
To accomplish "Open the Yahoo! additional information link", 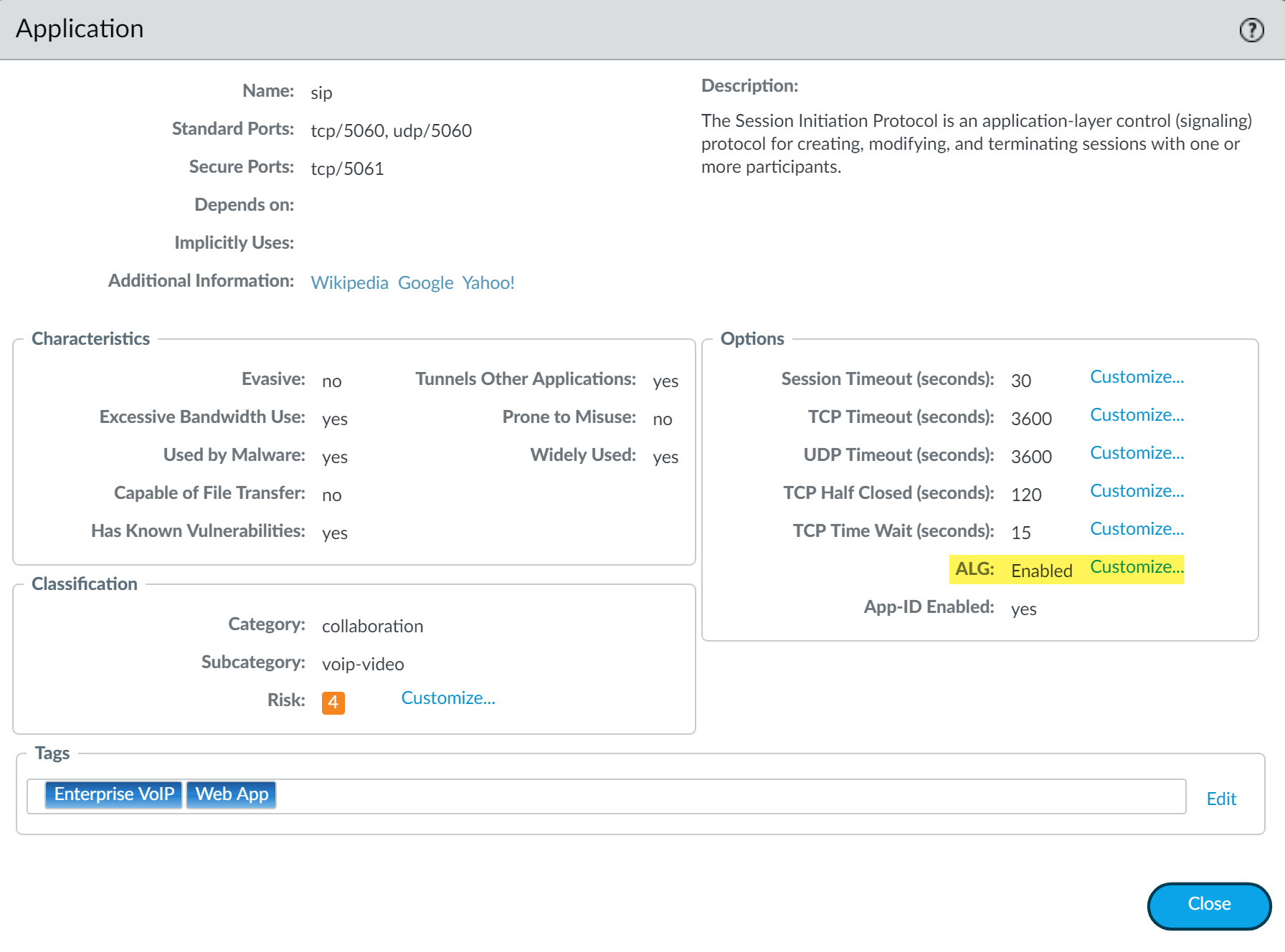I will click(x=488, y=282).
